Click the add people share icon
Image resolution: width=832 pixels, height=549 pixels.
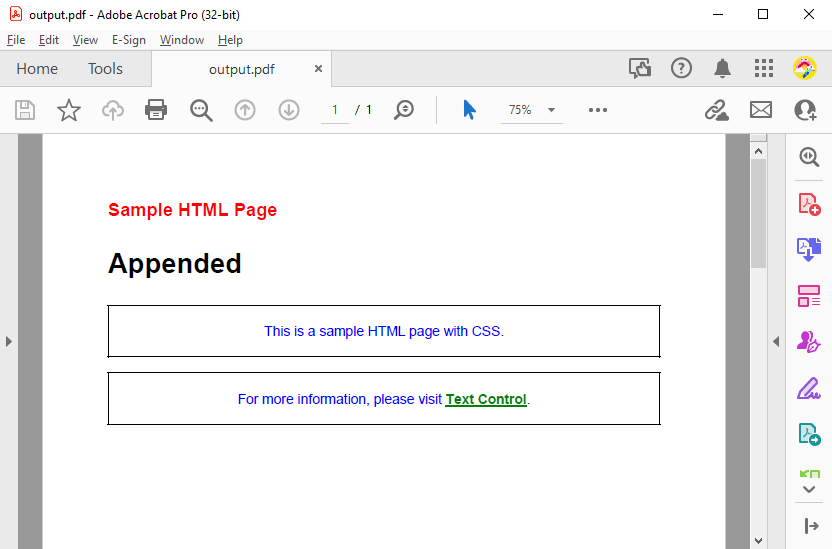point(805,110)
